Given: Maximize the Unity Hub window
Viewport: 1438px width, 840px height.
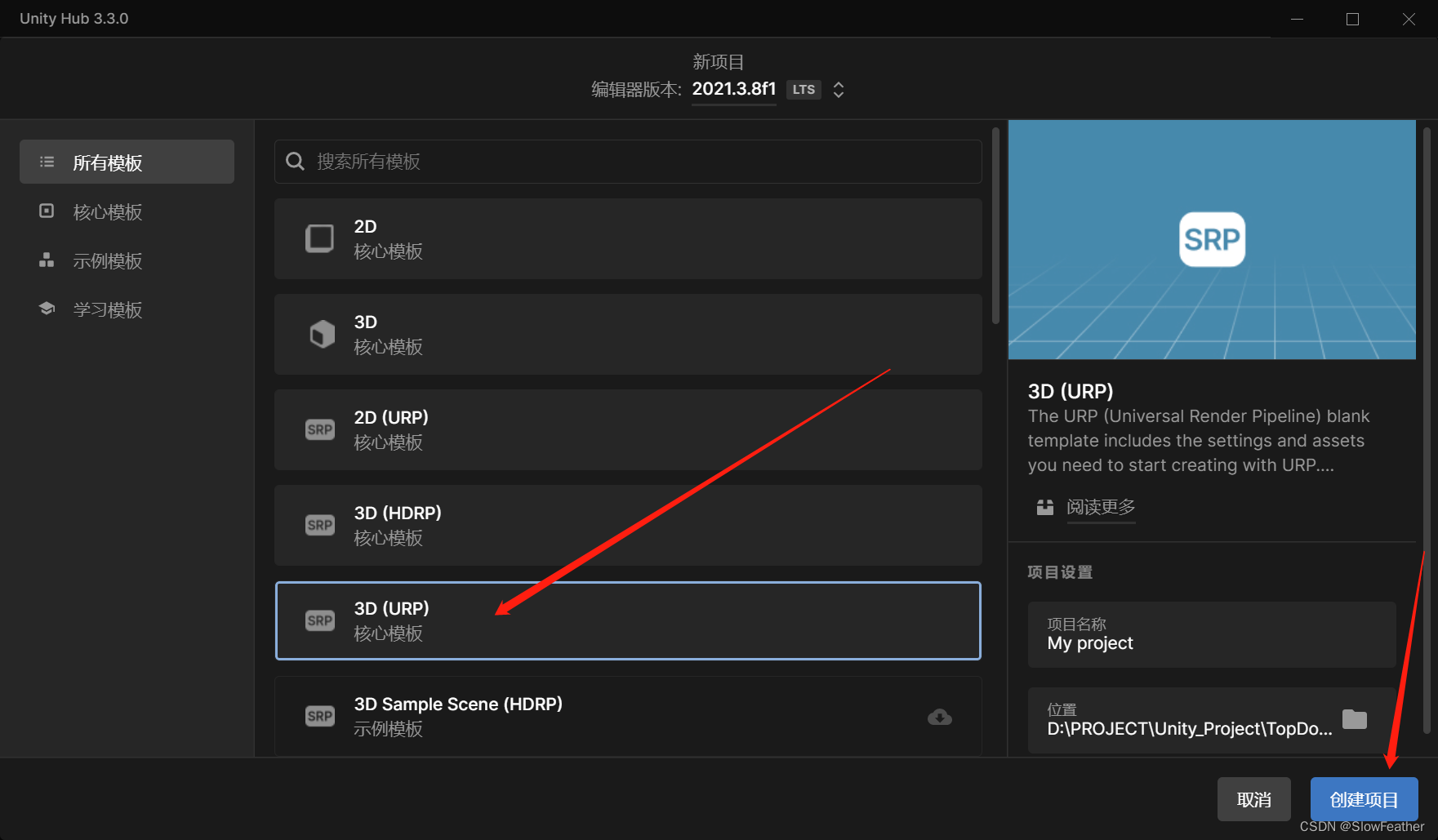Looking at the screenshot, I should click(x=1352, y=19).
